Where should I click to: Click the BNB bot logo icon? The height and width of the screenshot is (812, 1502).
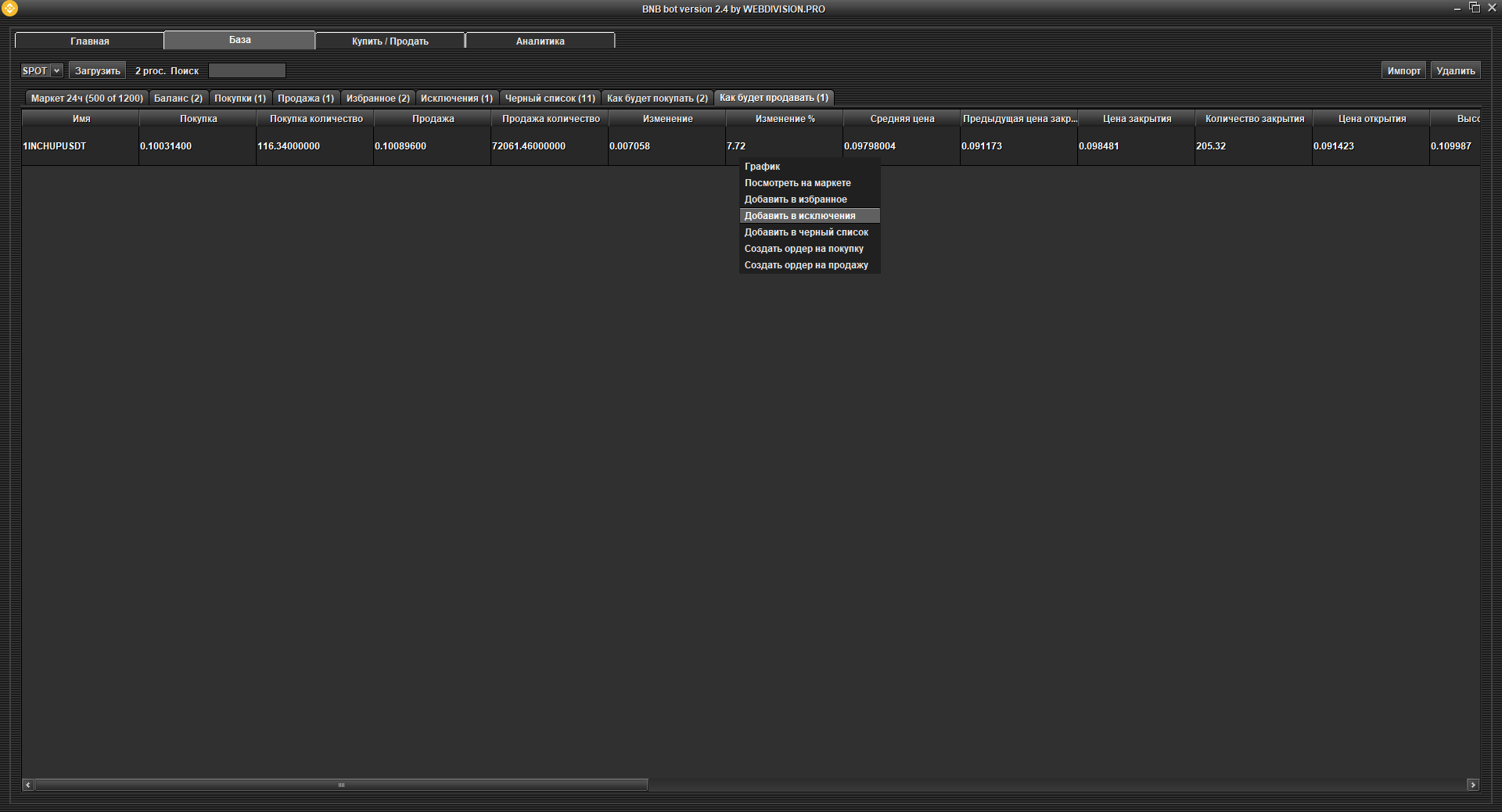pos(10,9)
